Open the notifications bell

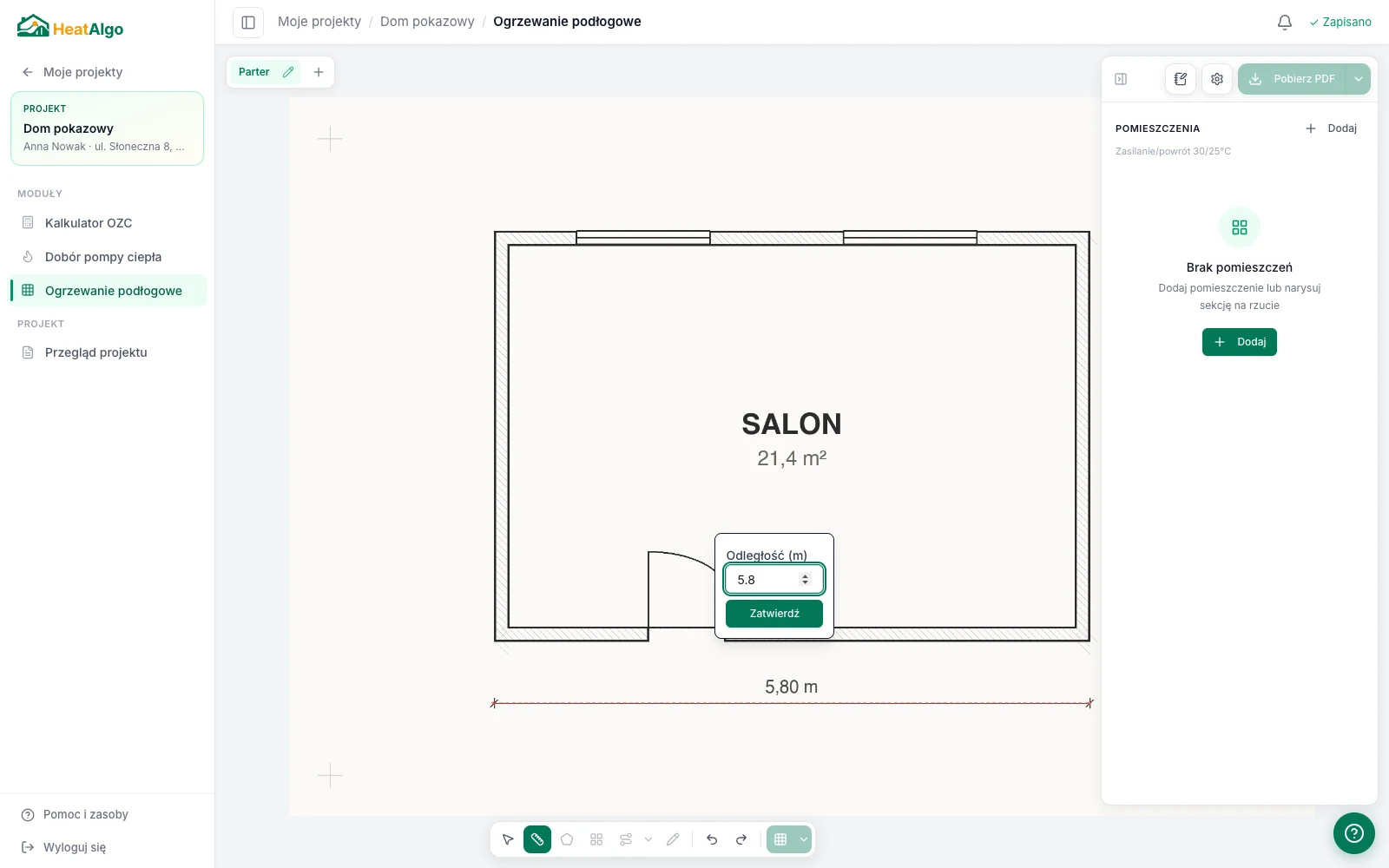[1285, 22]
